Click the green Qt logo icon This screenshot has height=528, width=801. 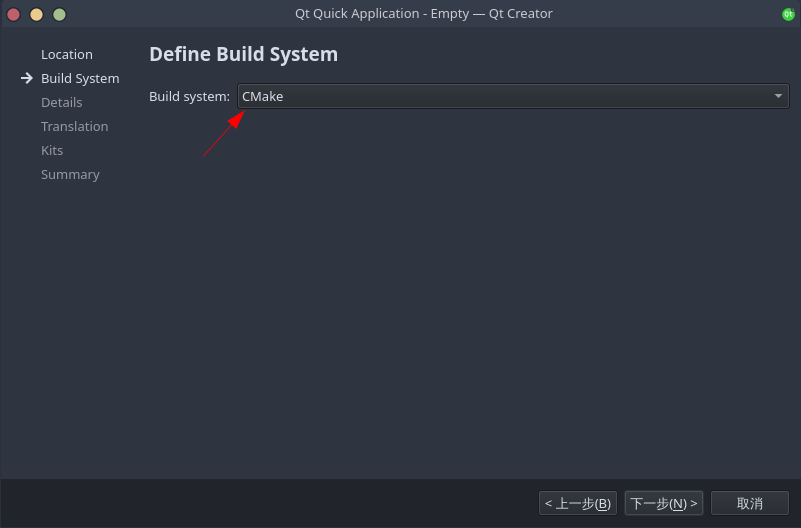[788, 14]
